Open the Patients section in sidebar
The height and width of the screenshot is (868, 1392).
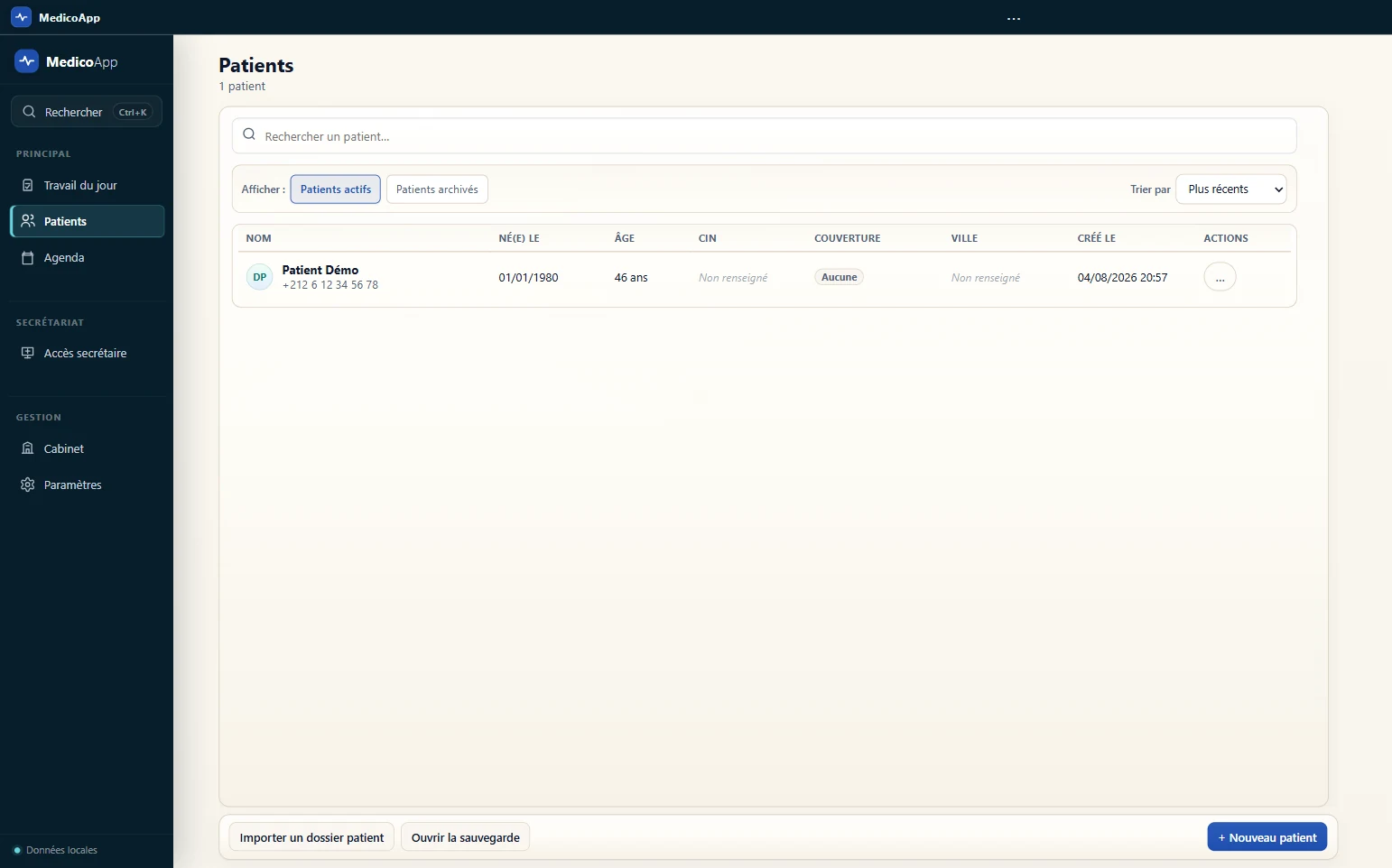(x=88, y=221)
